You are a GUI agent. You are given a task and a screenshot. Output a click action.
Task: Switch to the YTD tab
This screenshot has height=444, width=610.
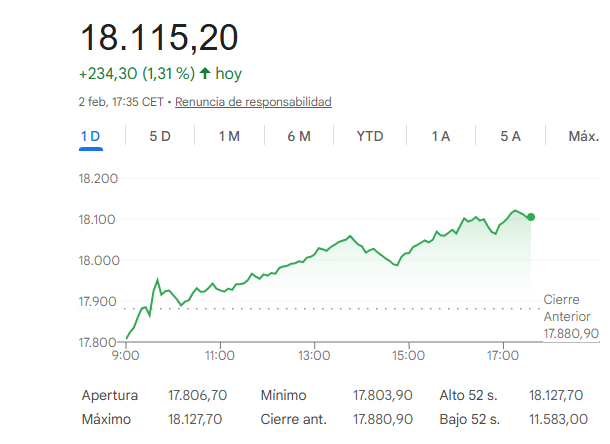(x=370, y=136)
